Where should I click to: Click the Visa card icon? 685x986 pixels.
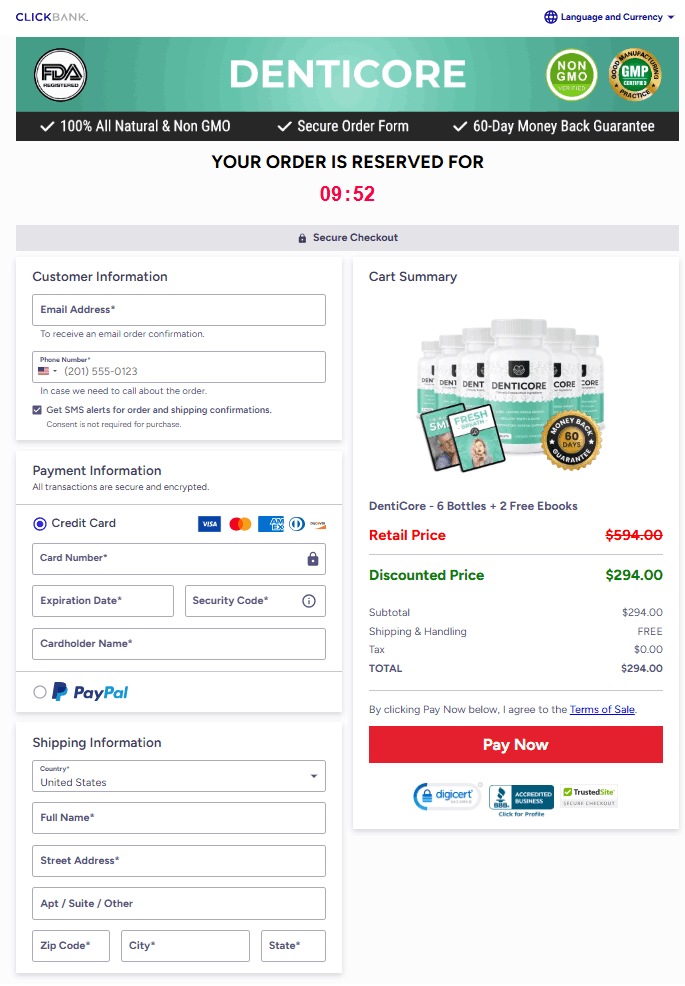209,523
